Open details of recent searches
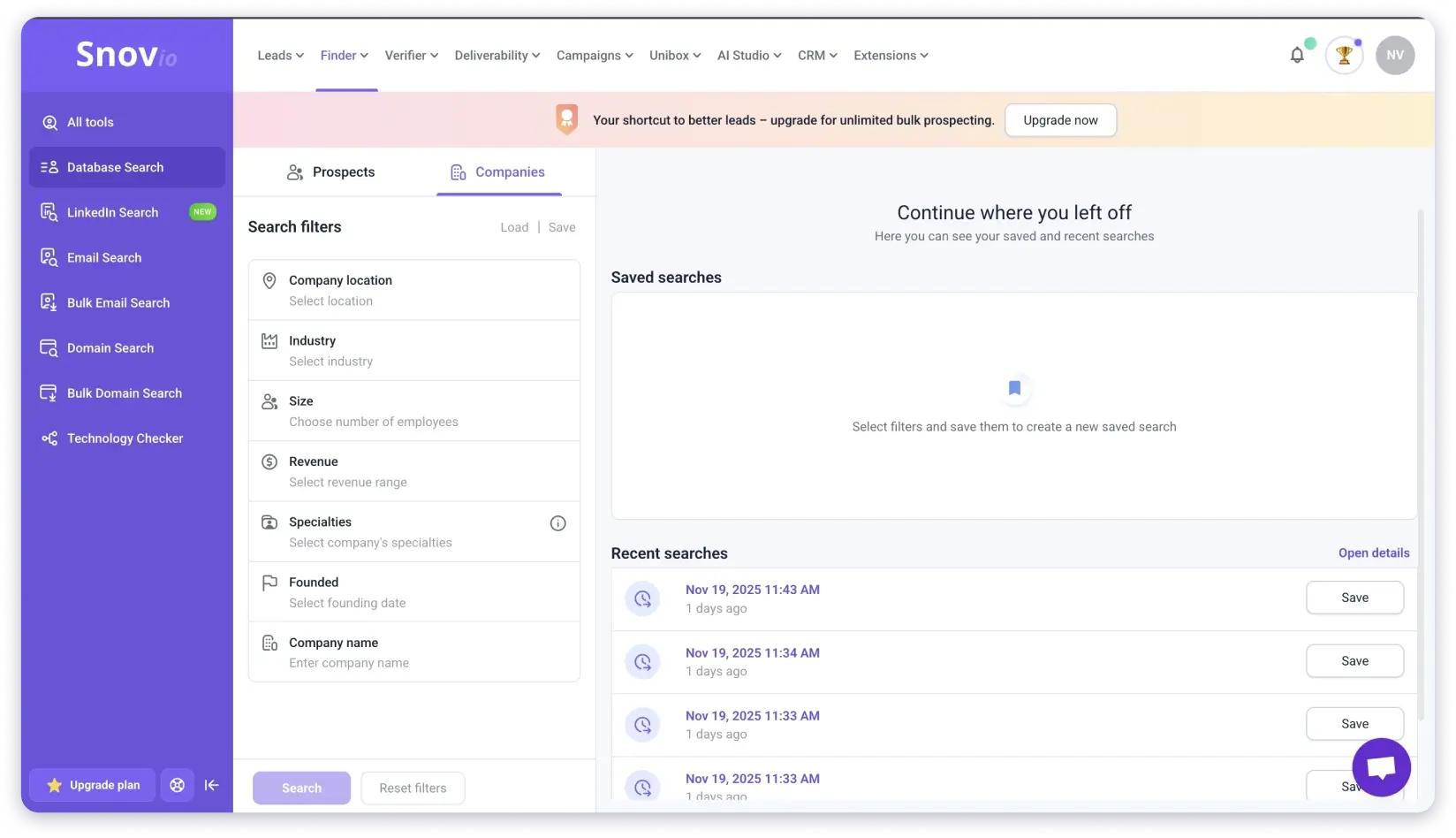Viewport: 1456px width, 838px height. [1374, 552]
